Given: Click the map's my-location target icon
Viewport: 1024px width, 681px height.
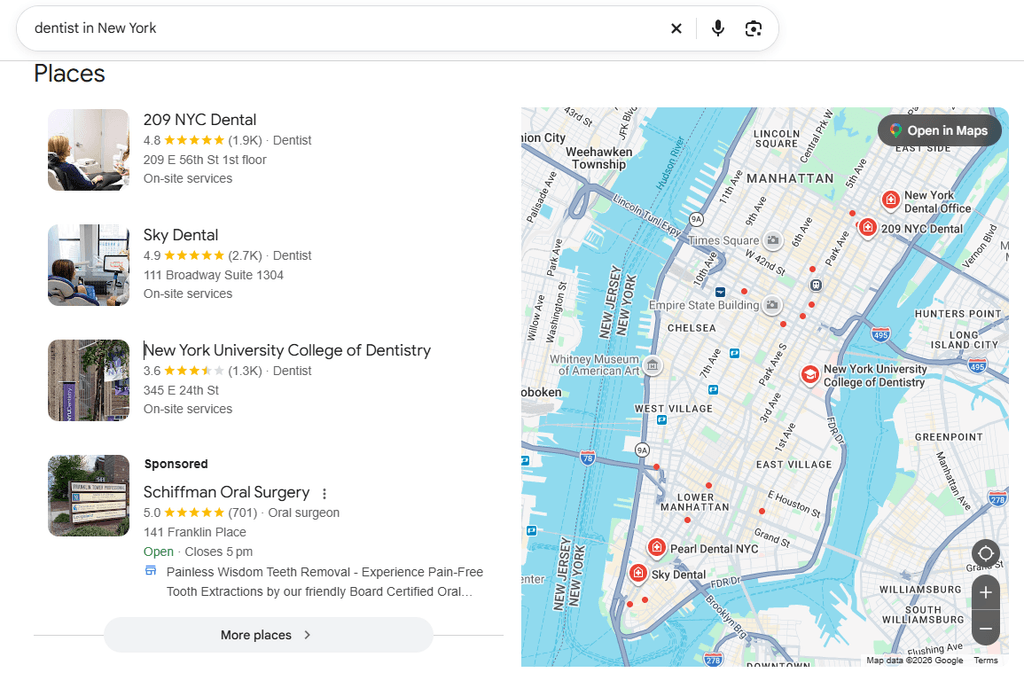Looking at the screenshot, I should [x=985, y=554].
